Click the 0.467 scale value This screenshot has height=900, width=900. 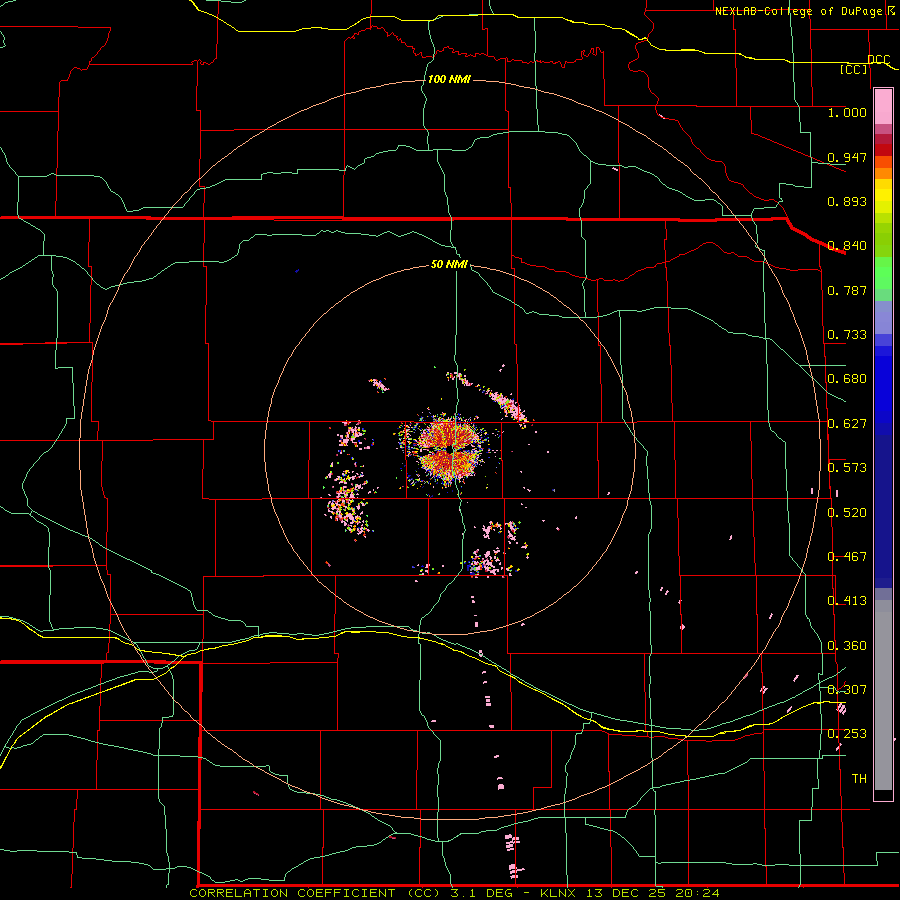[x=847, y=557]
